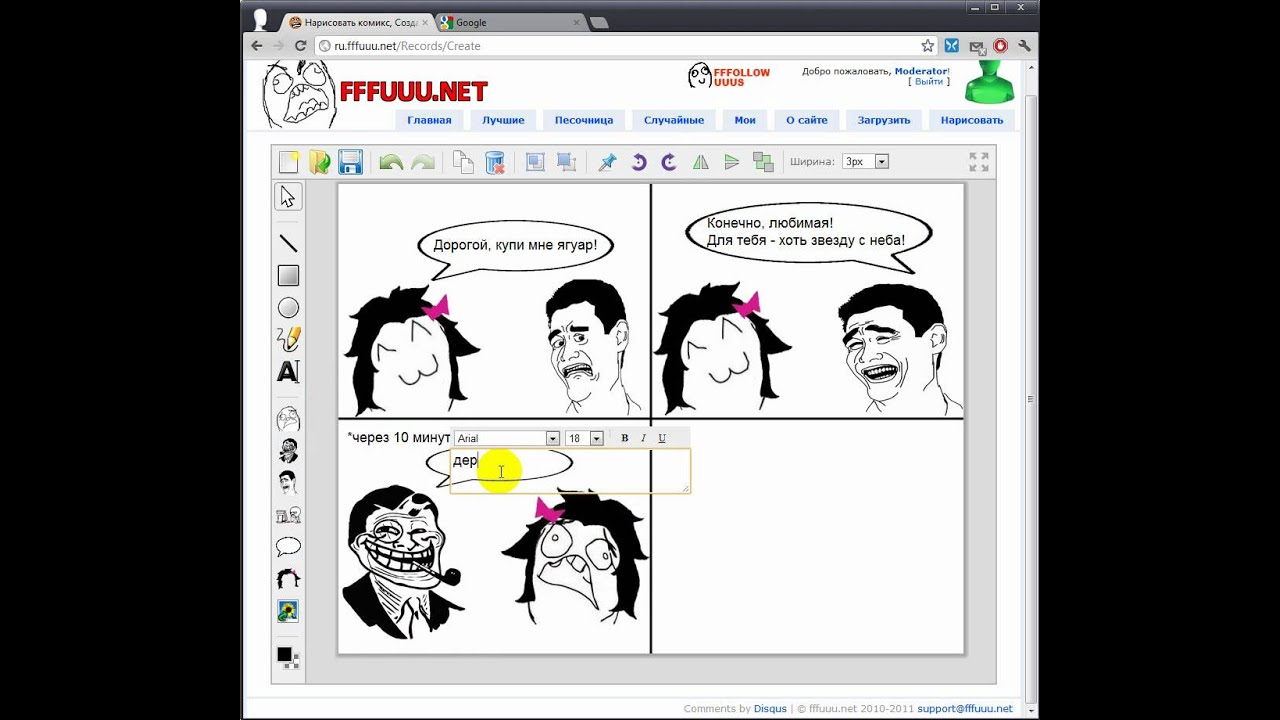The height and width of the screenshot is (720, 1280).
Task: Open the troll face library
Action: [x=288, y=451]
